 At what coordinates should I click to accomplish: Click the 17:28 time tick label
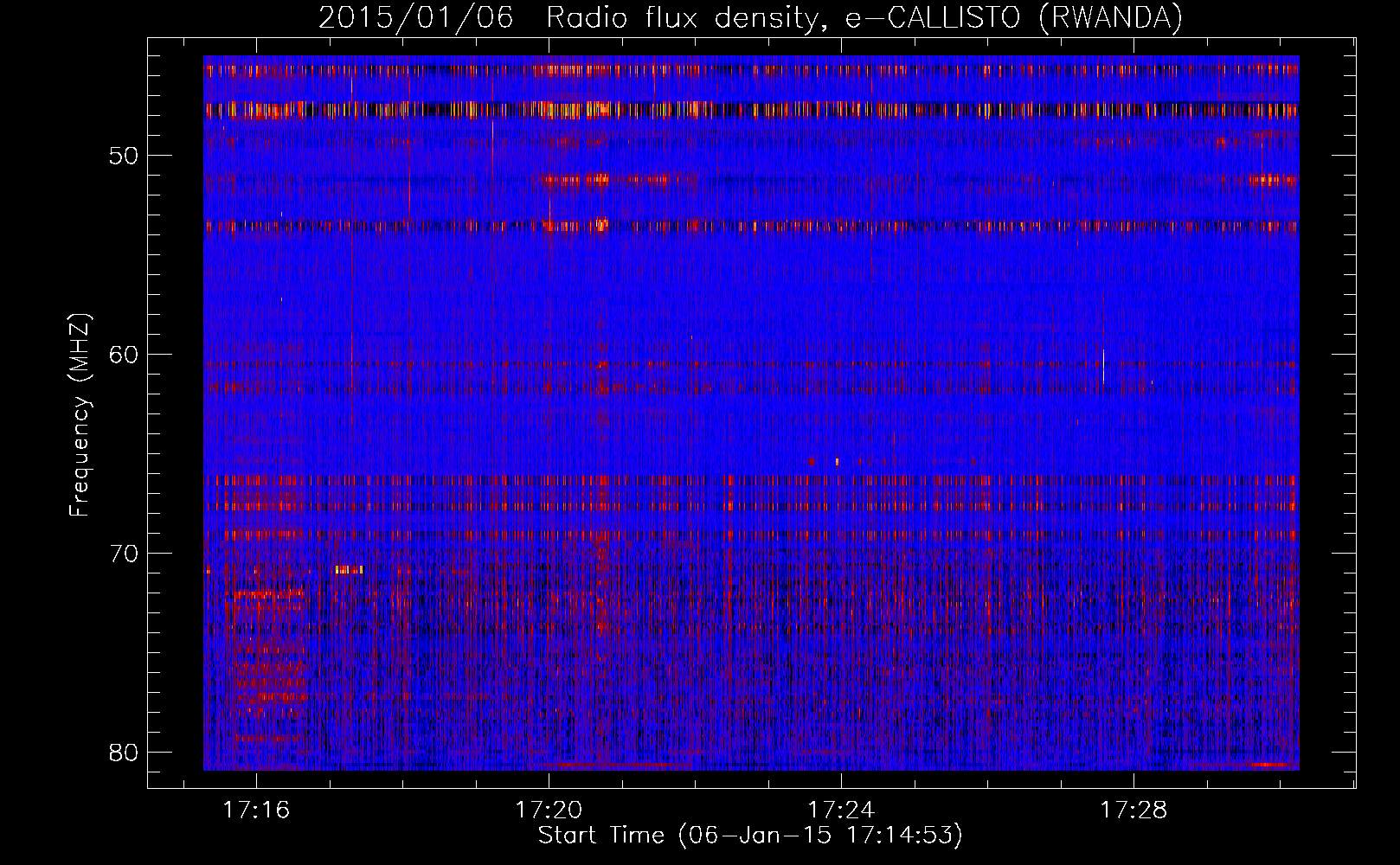pos(1133,811)
